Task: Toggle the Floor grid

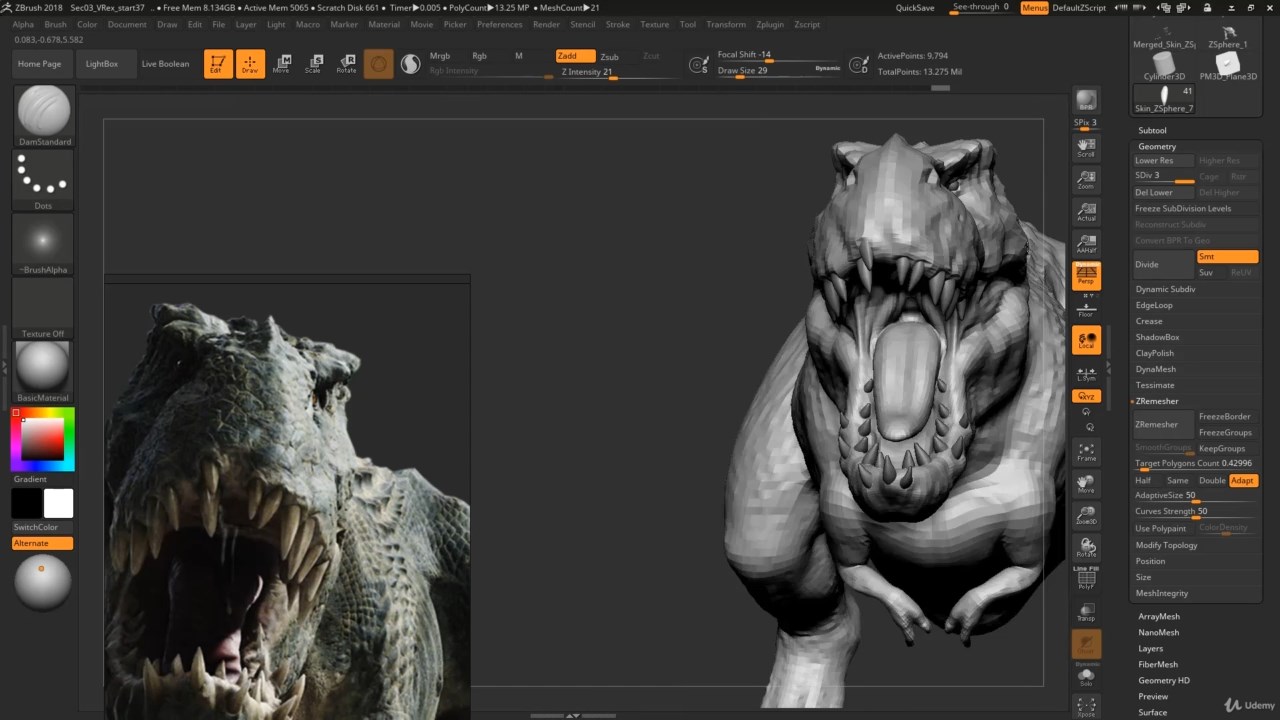Action: point(1086,307)
